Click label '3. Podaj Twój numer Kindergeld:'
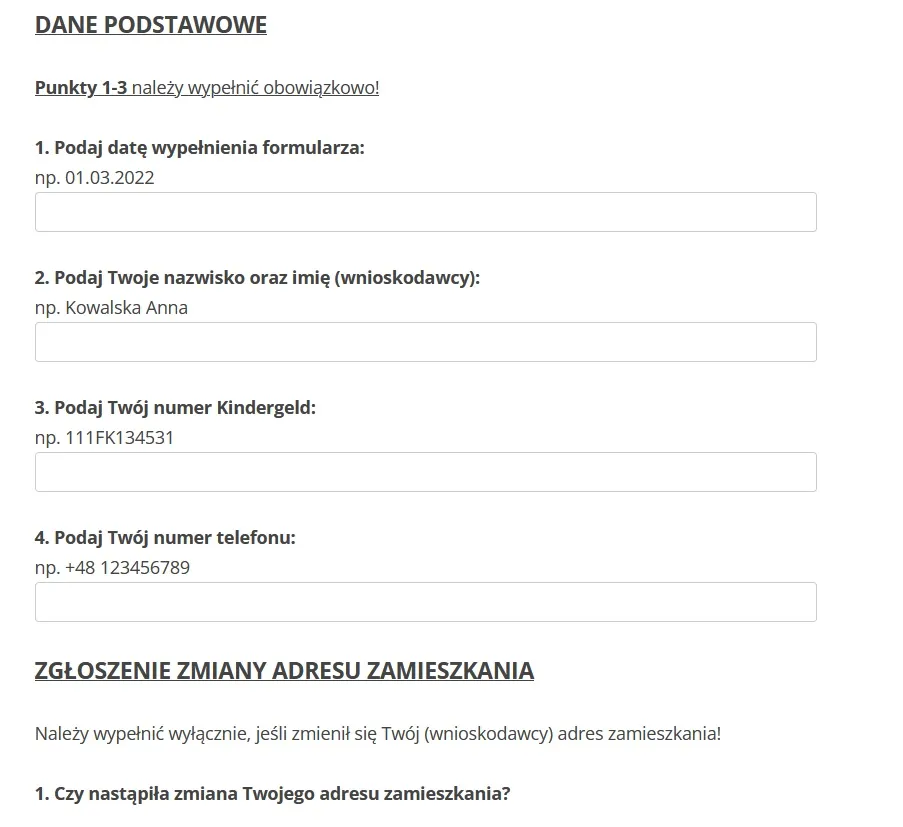The height and width of the screenshot is (827, 903). (x=175, y=408)
